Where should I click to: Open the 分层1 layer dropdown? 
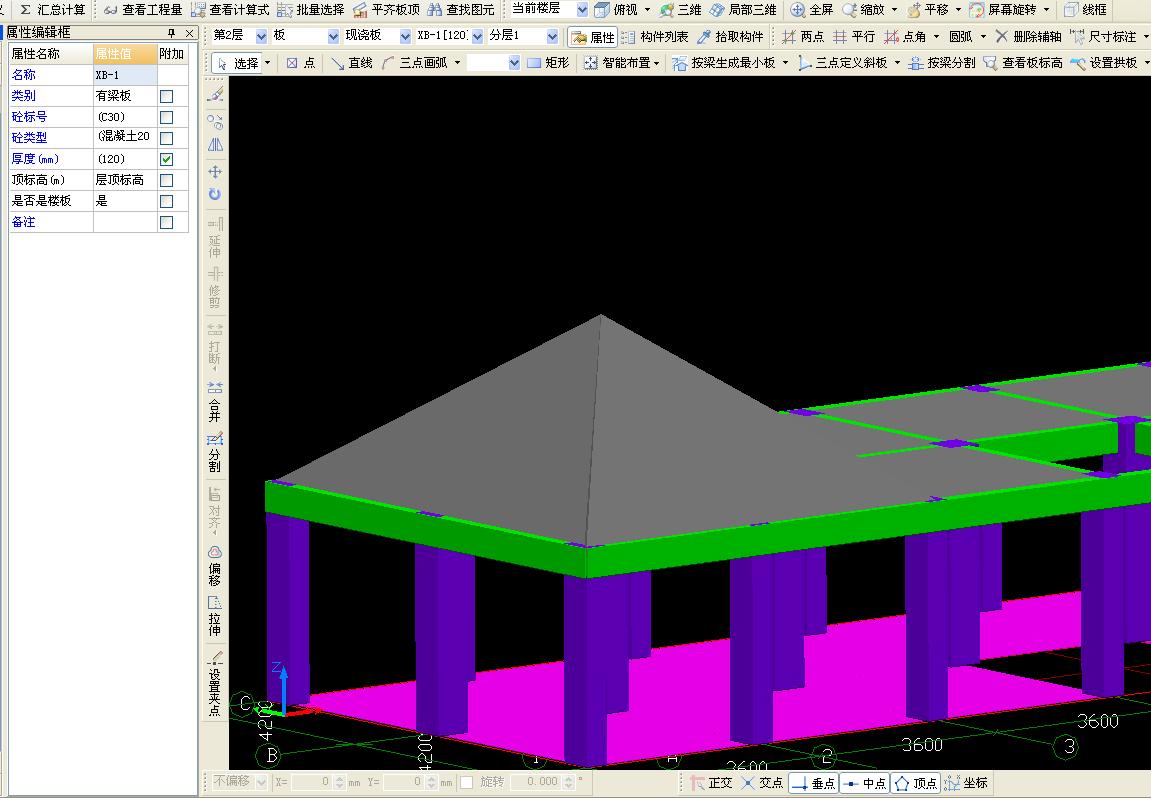coord(552,36)
